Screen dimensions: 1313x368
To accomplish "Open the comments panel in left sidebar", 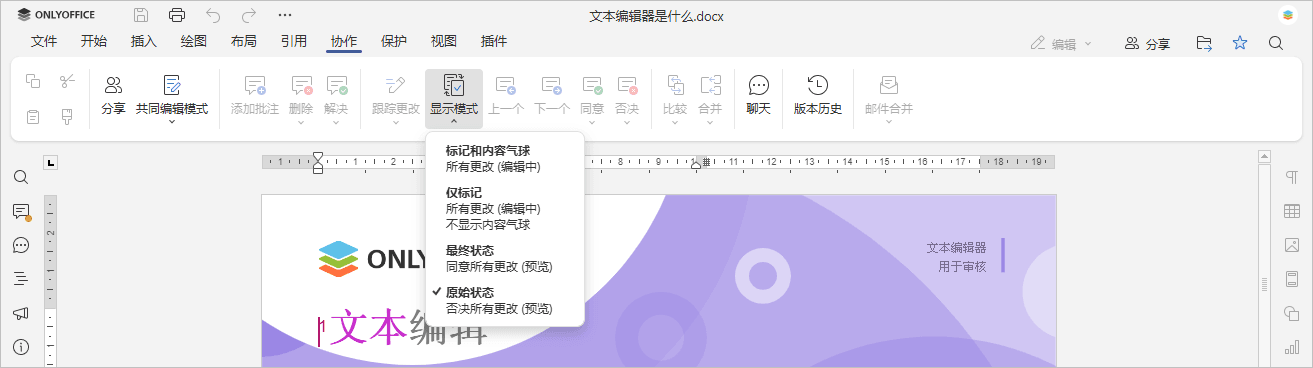I will click(21, 211).
